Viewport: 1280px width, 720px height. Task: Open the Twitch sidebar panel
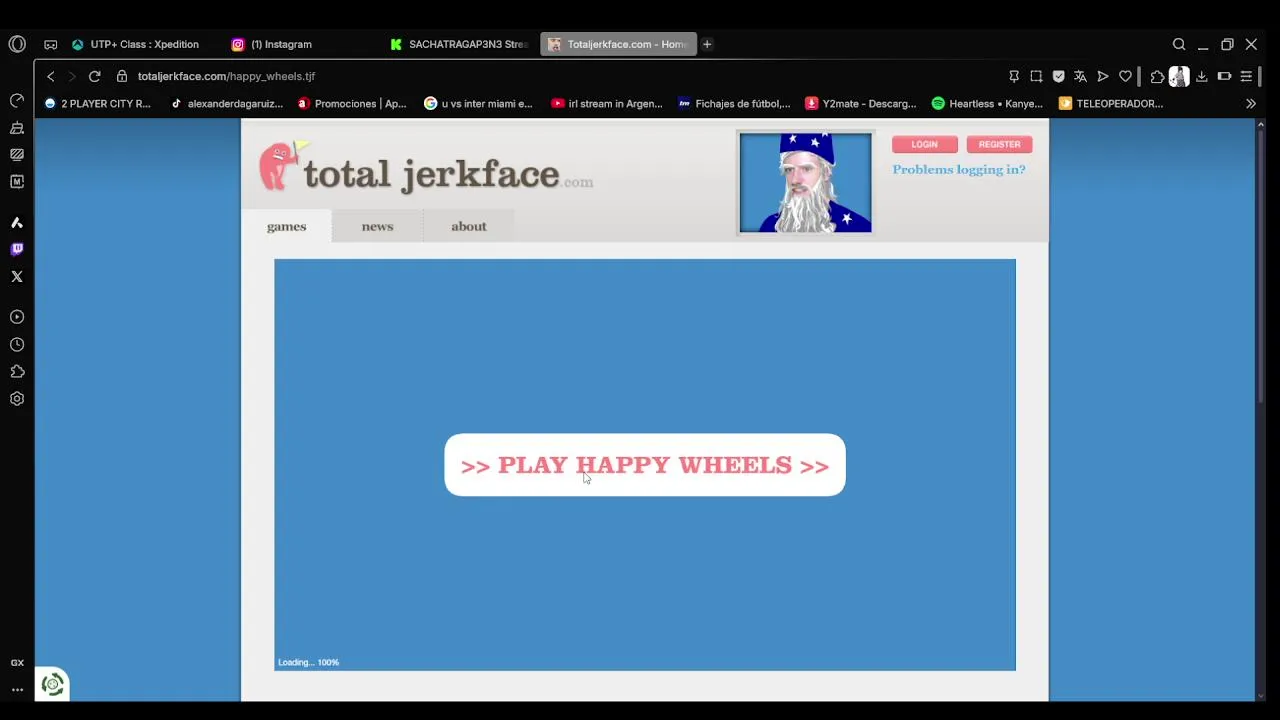17,249
